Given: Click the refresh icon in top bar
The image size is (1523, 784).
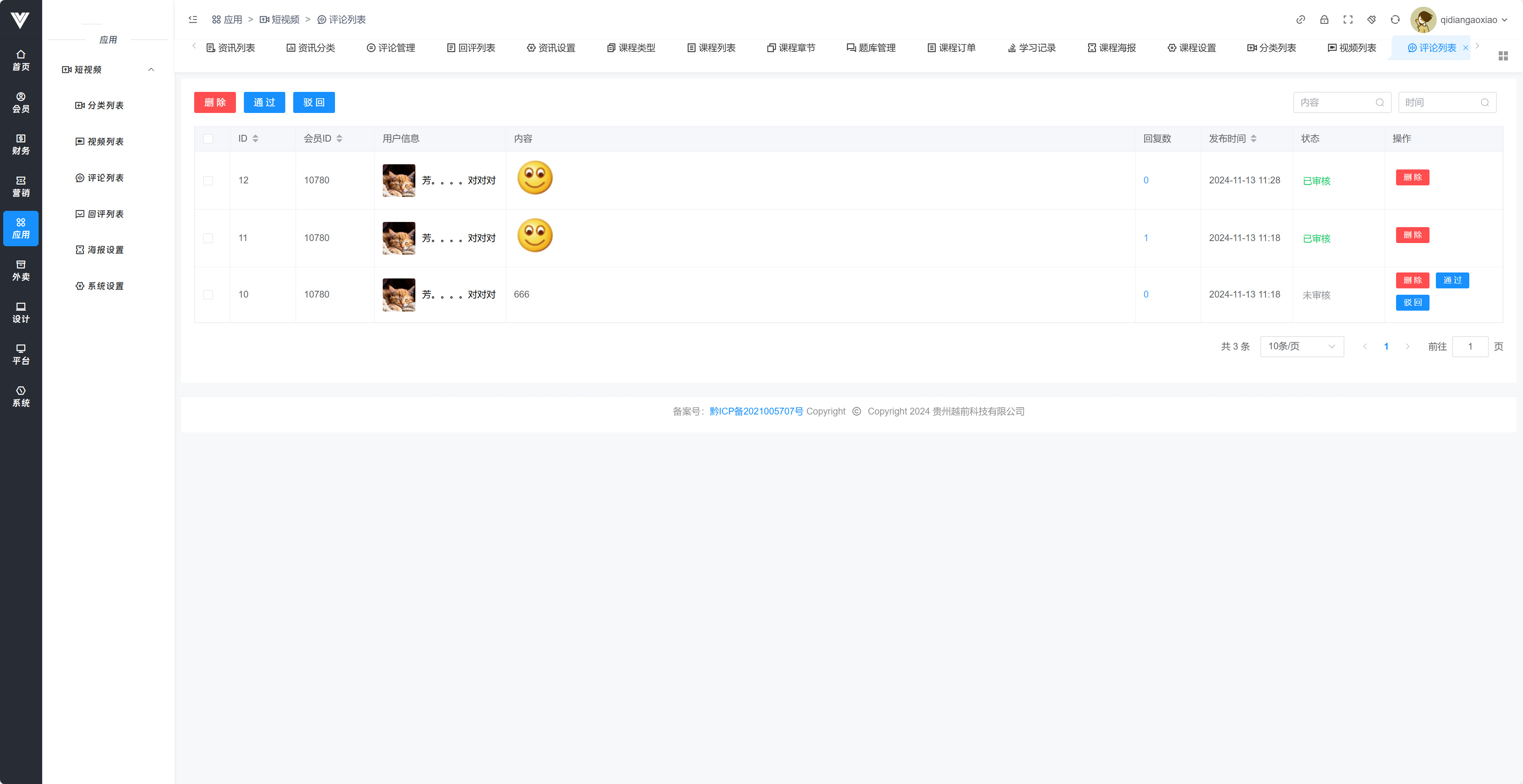Looking at the screenshot, I should point(1395,19).
